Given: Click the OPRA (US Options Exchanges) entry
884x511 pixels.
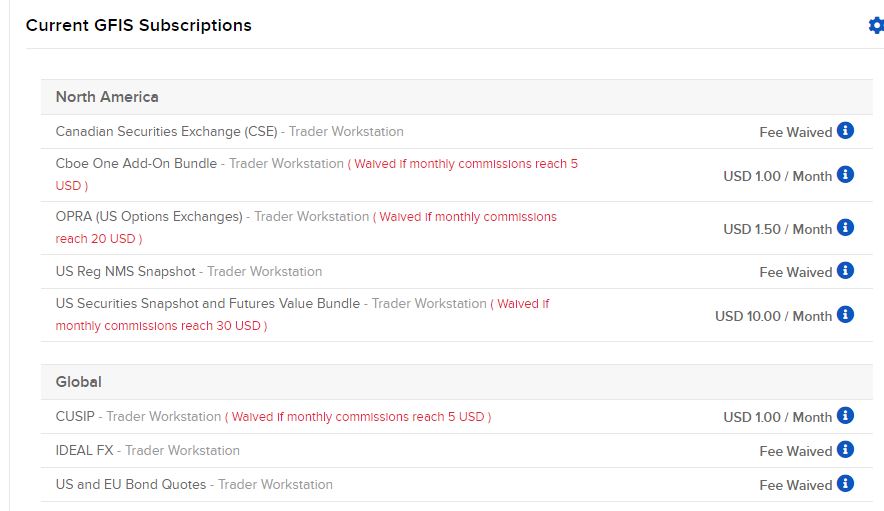Looking at the screenshot, I should pyautogui.click(x=457, y=228).
